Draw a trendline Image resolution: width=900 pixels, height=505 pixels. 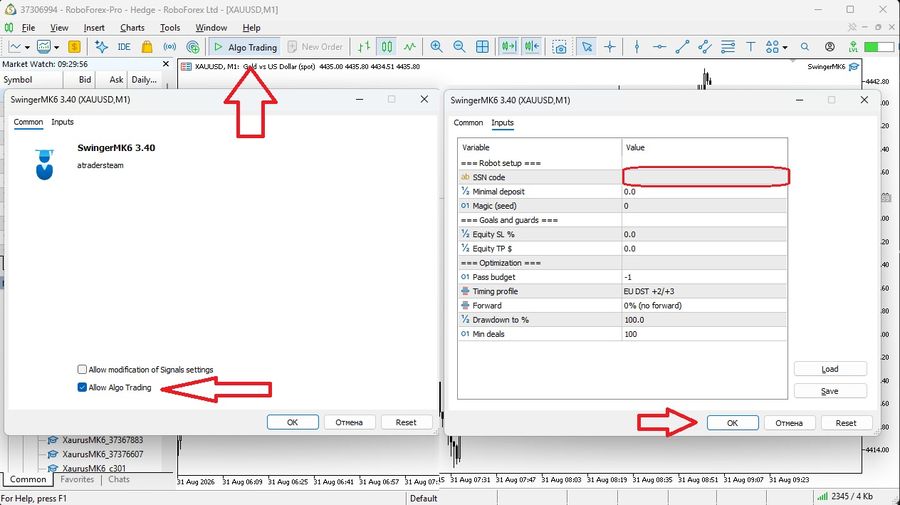pos(682,47)
